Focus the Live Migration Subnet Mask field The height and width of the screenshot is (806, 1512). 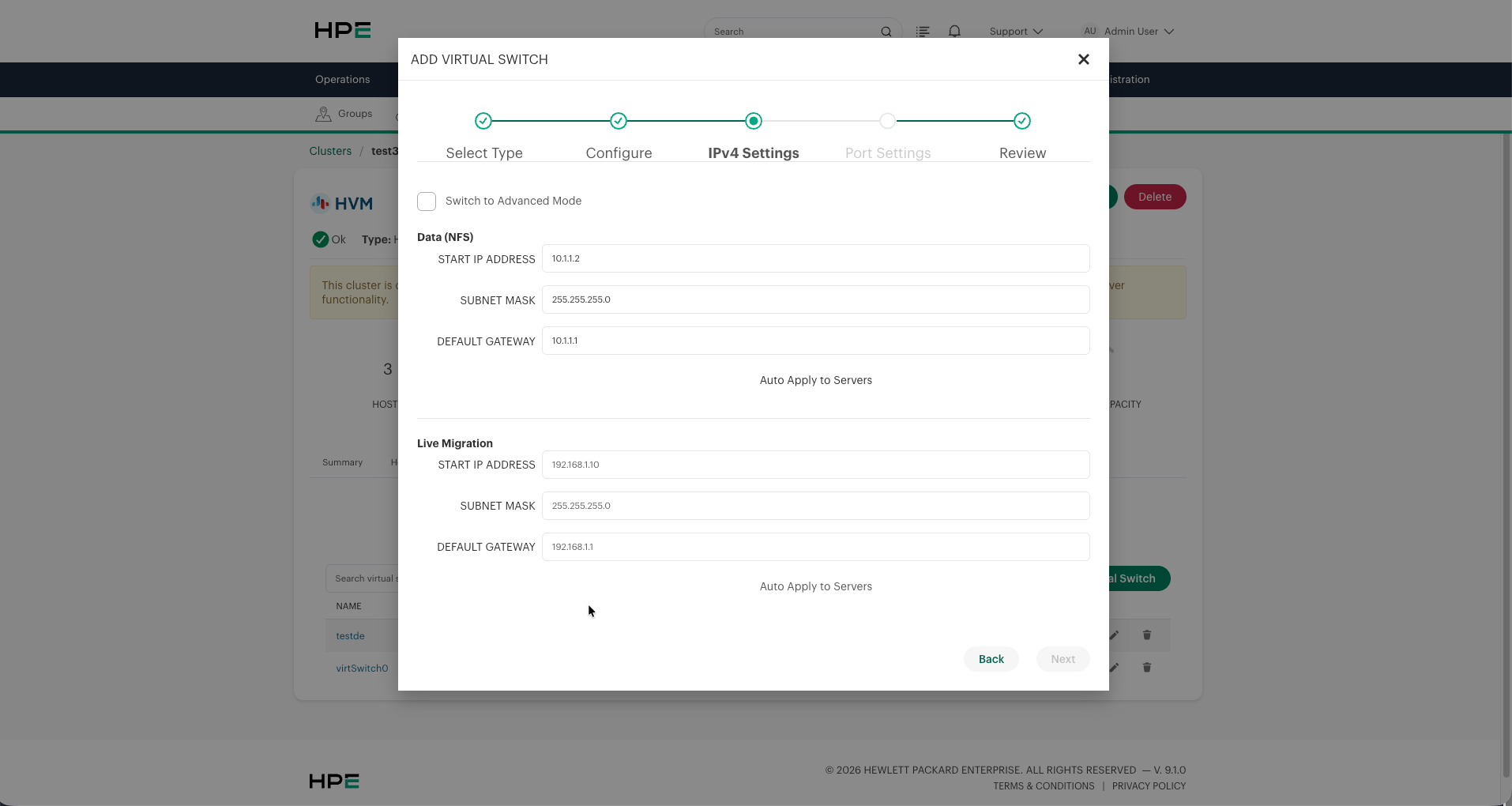tap(816, 506)
